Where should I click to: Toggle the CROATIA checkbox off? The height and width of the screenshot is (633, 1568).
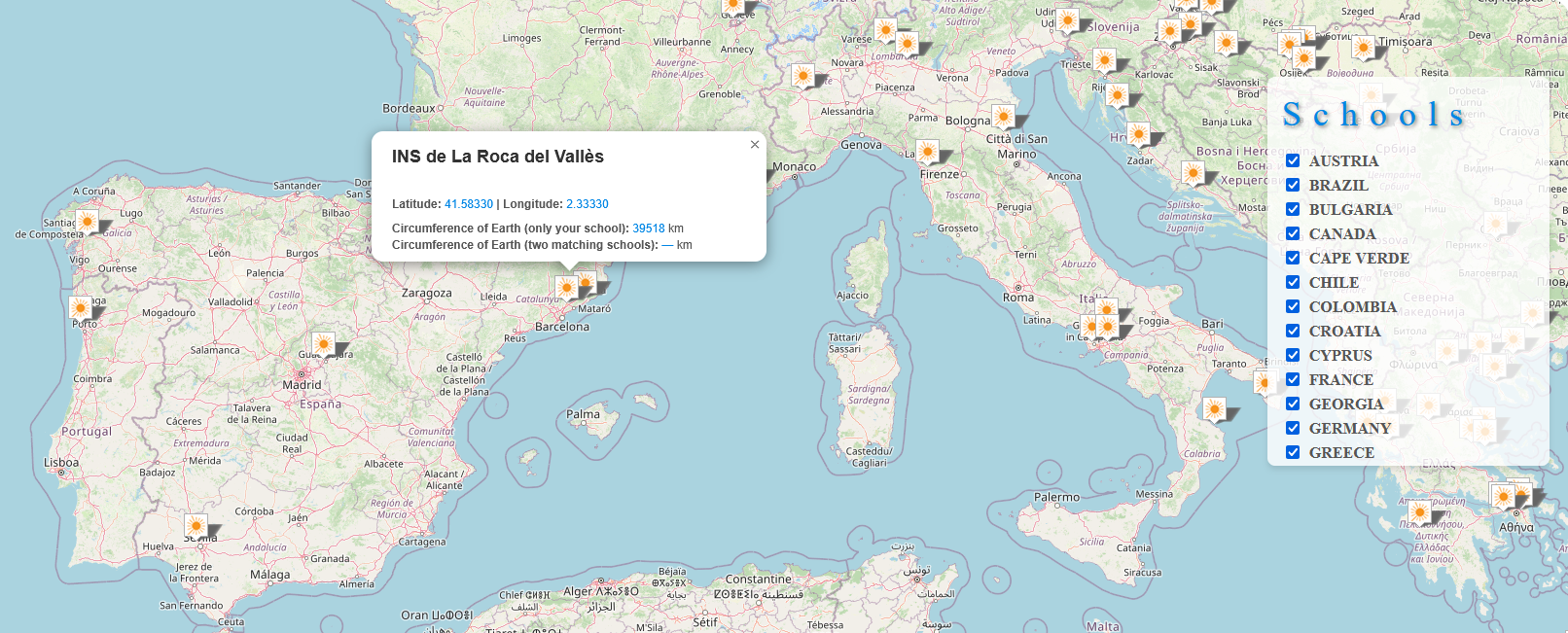click(x=1293, y=331)
